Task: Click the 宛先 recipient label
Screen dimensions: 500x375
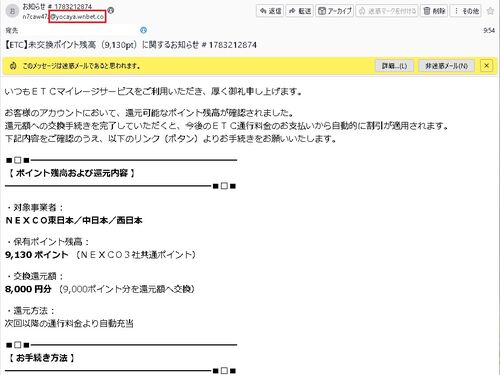Action: (12, 31)
